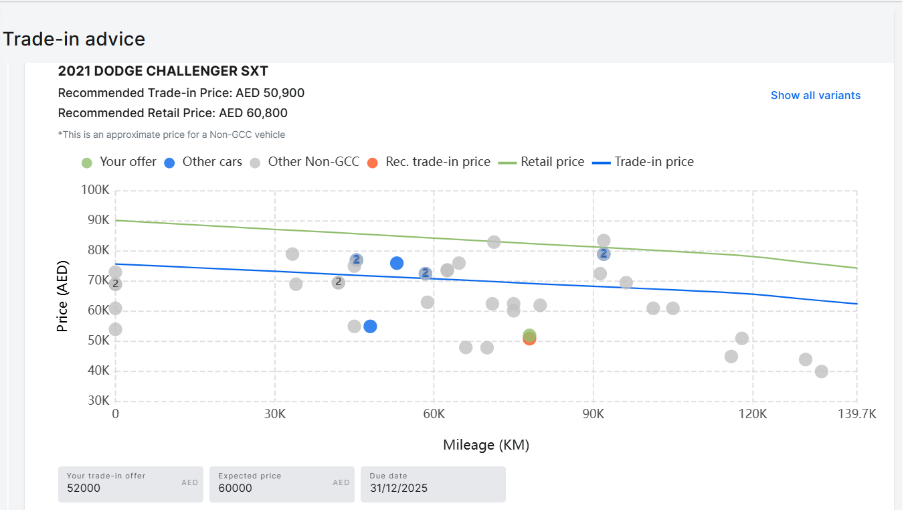
Task: Click the Show all variants link
Action: 815,95
